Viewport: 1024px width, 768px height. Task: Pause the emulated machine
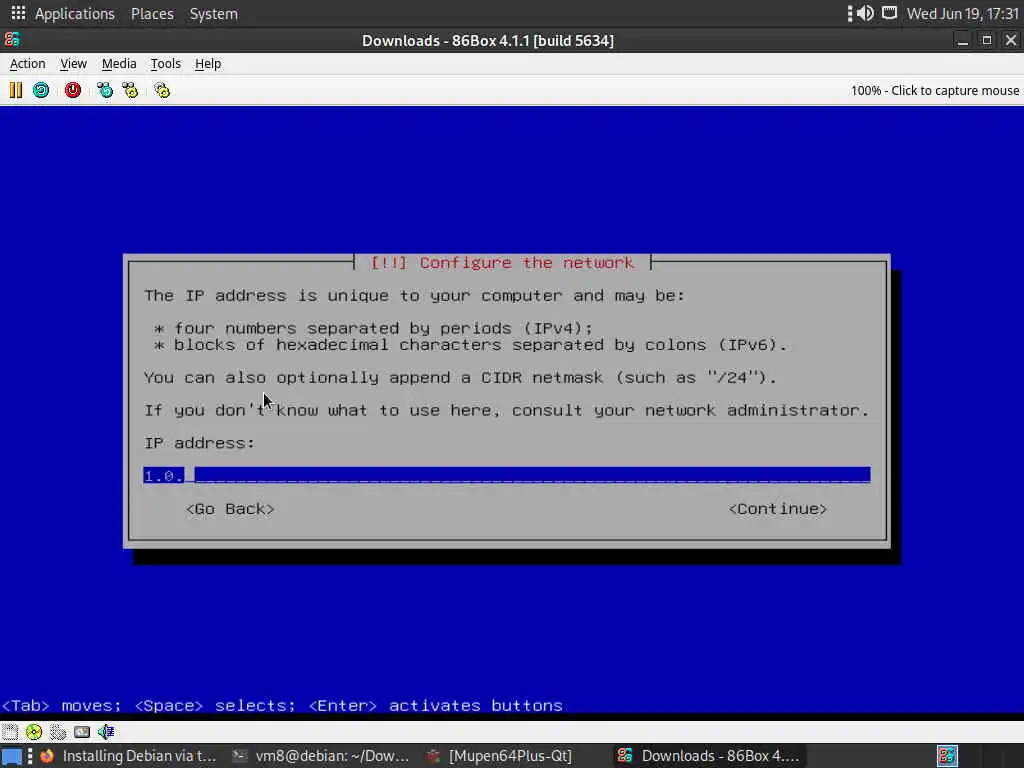(x=16, y=90)
